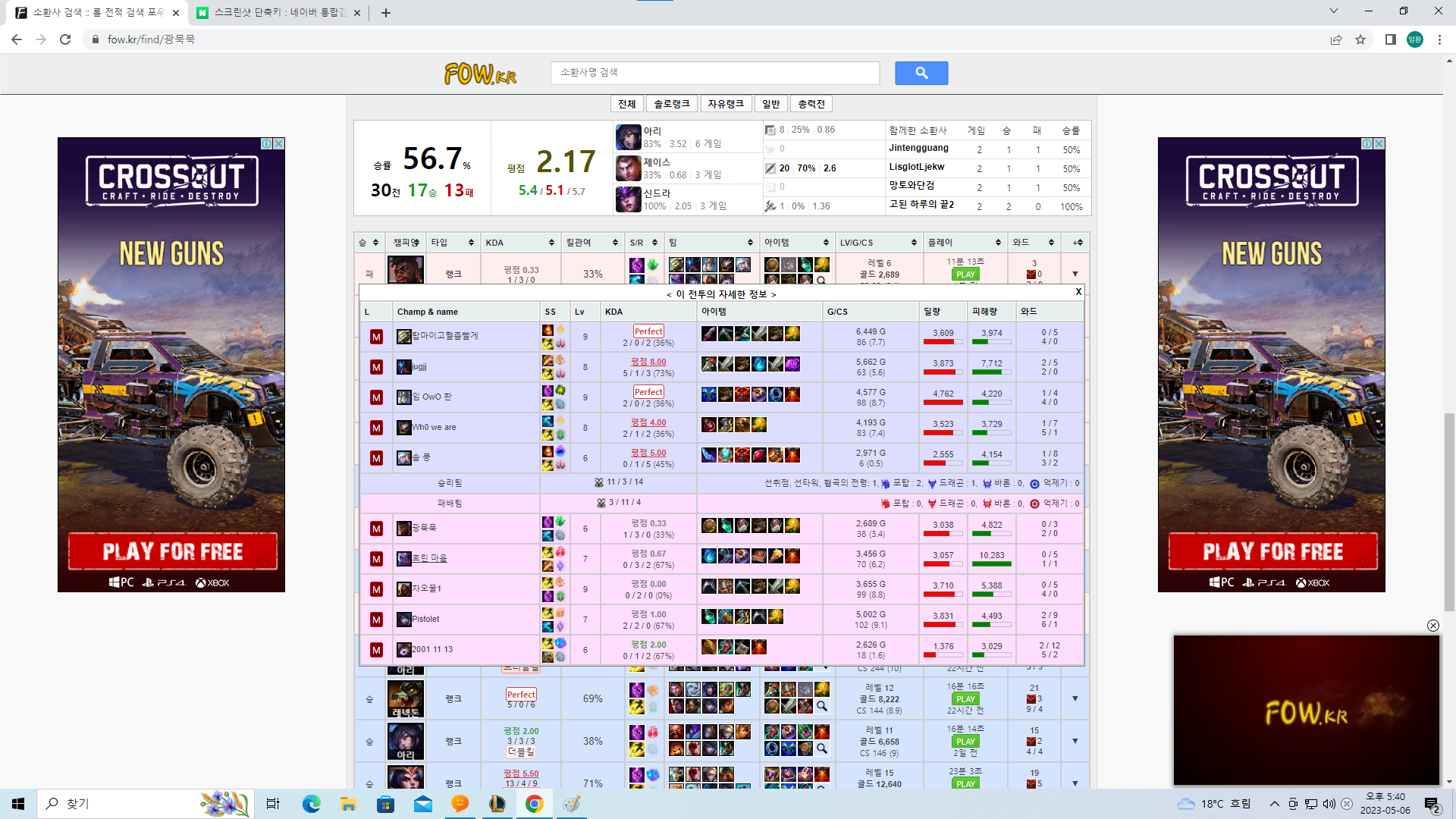The height and width of the screenshot is (819, 1456).
Task: Sort match list by 팀 column
Action: pos(711,243)
